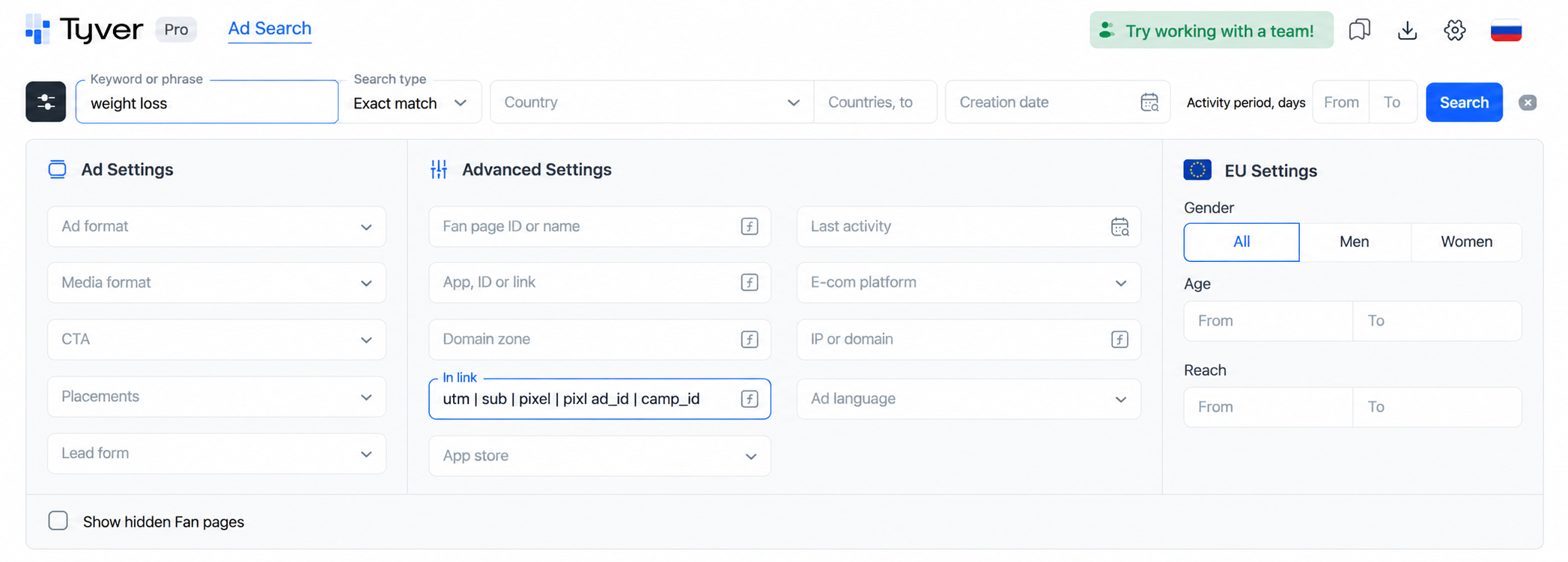Click the Age From input field
Screen dimensions: 1568x562
(1268, 321)
